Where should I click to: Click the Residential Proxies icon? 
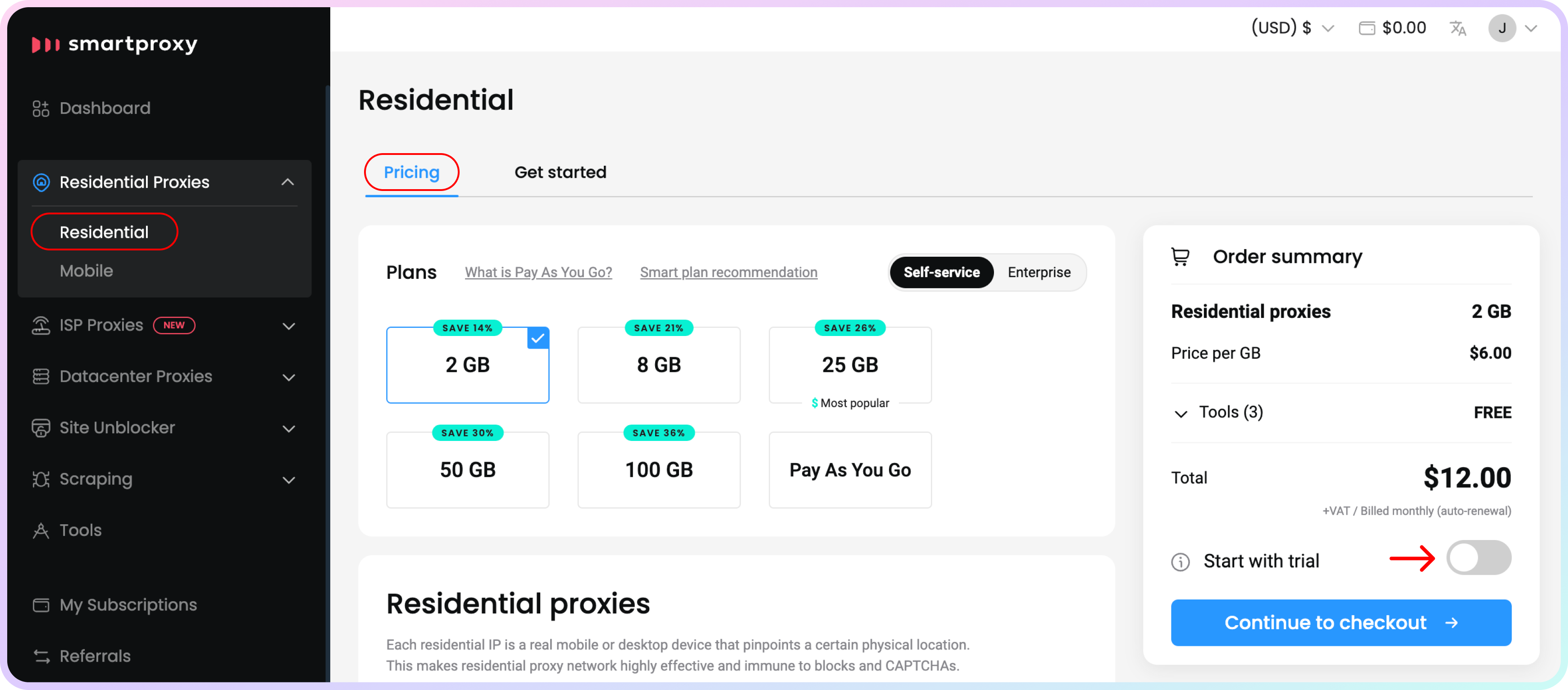point(40,182)
